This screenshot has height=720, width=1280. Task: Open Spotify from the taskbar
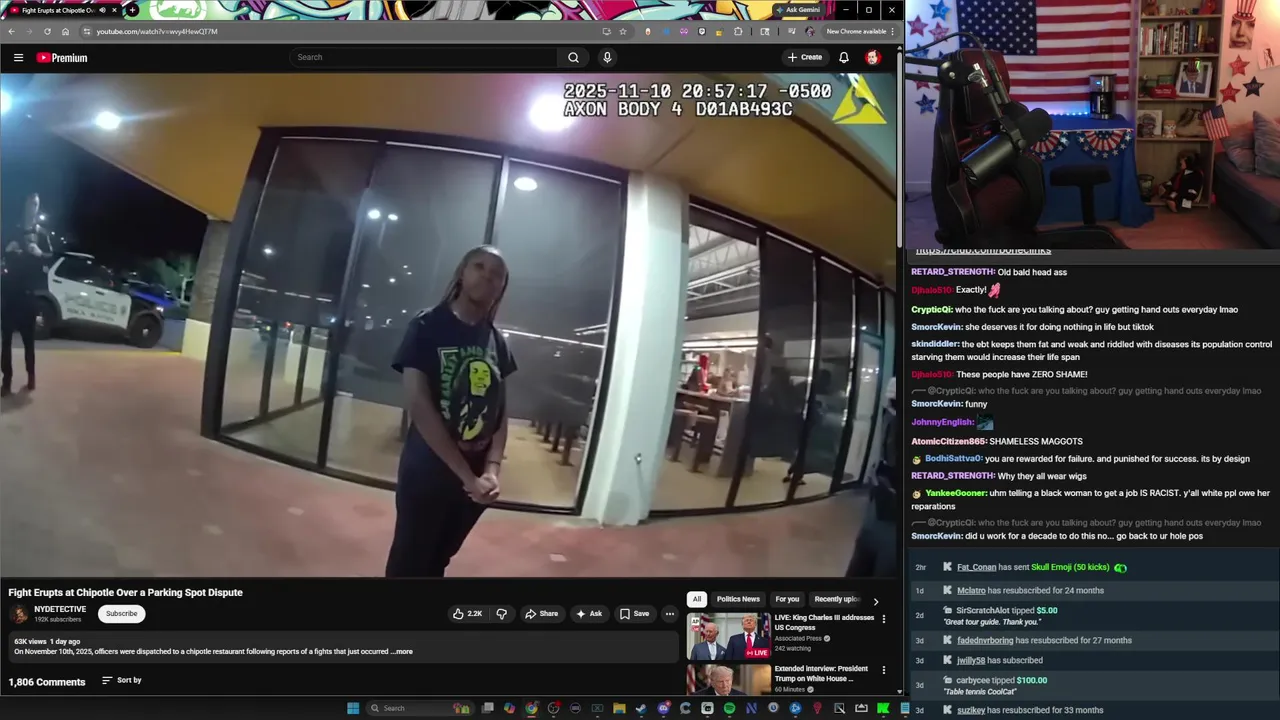pos(729,708)
